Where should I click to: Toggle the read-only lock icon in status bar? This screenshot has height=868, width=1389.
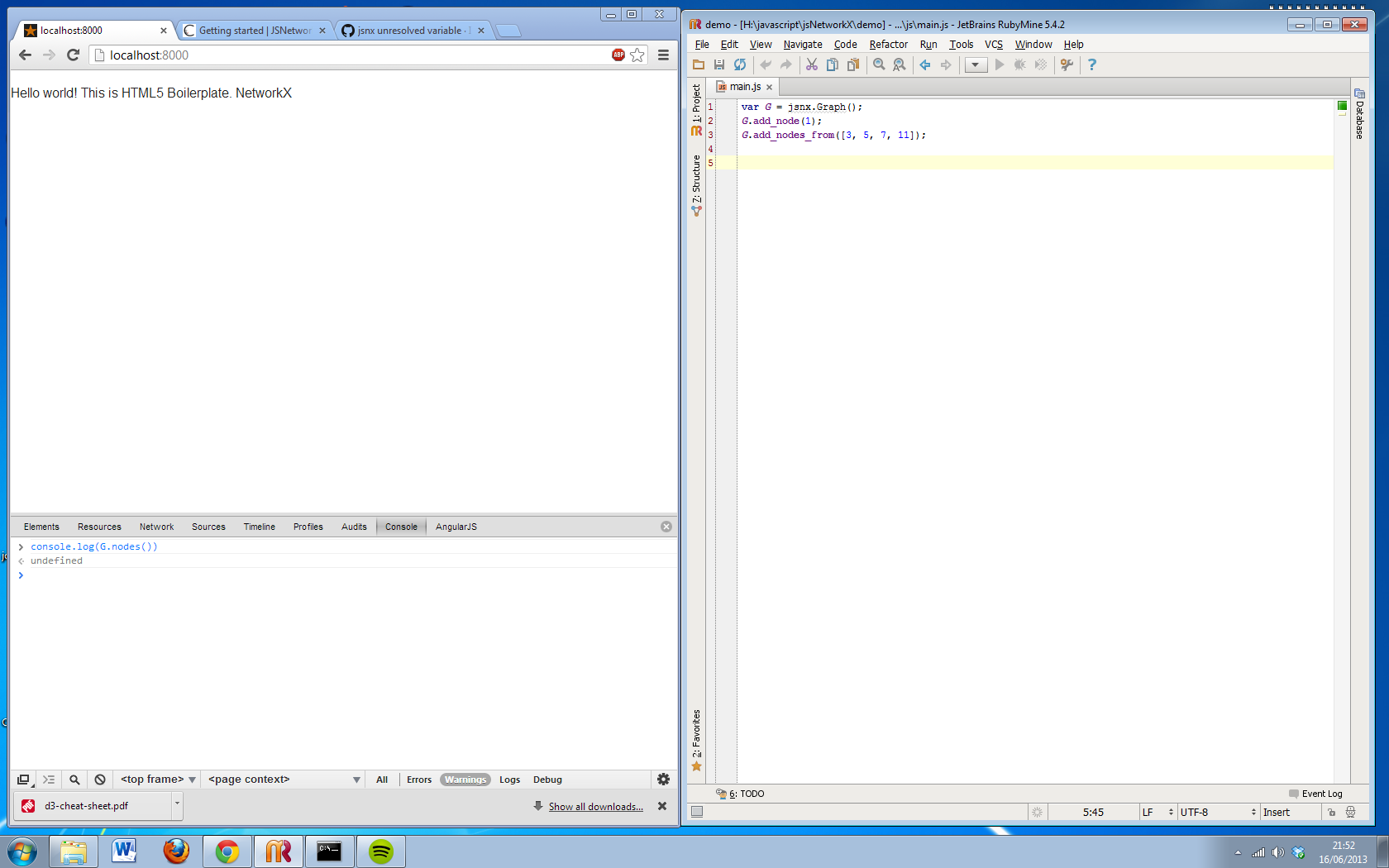coord(1331,813)
